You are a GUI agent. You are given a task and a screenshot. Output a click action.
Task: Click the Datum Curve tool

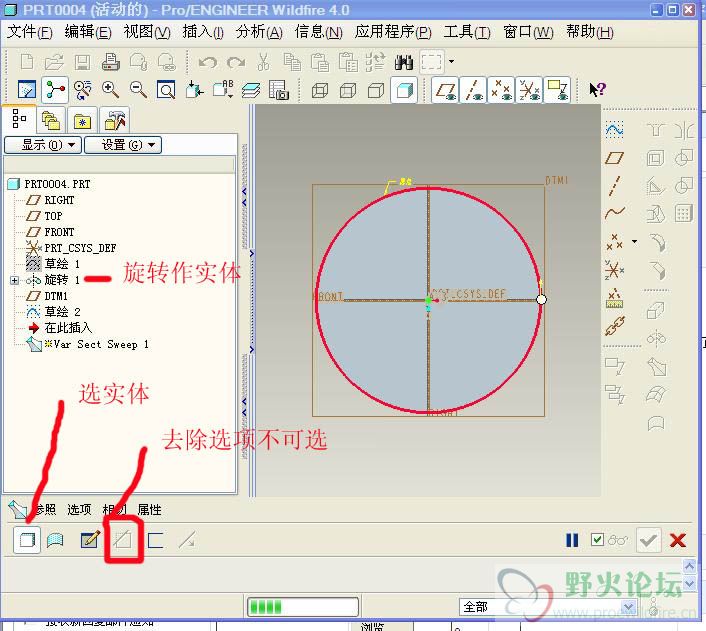coord(615,212)
